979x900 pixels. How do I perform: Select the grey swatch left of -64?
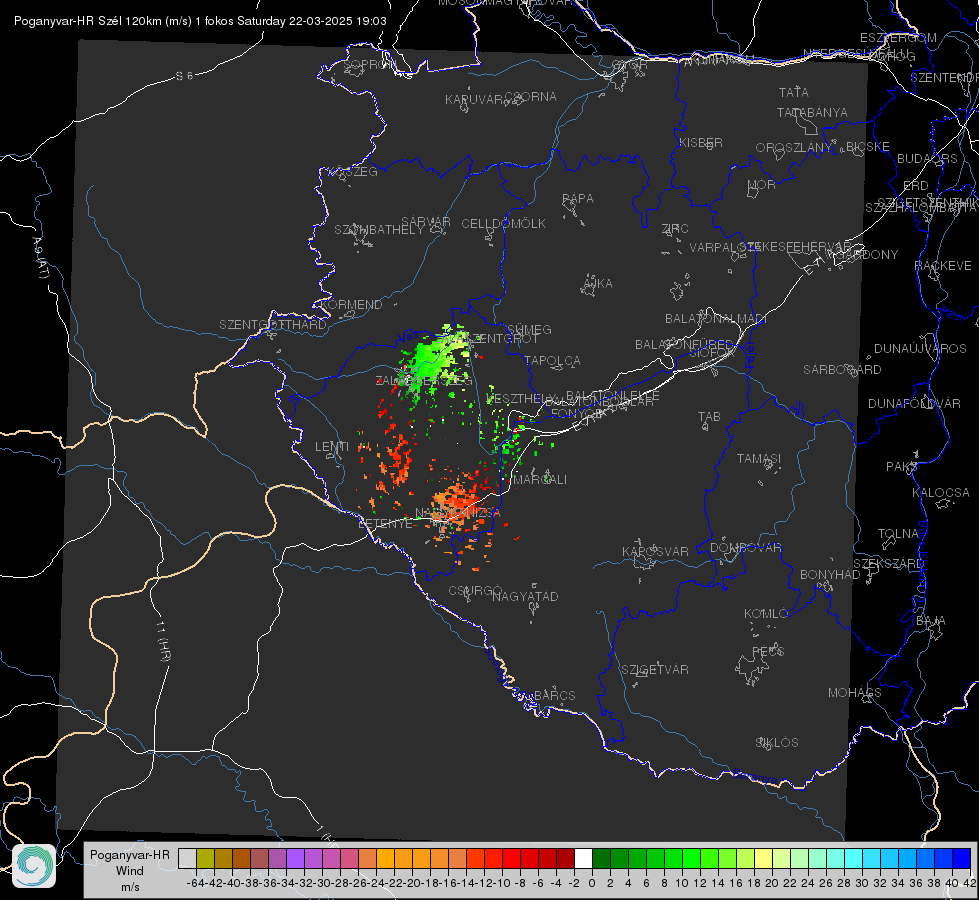tap(187, 858)
